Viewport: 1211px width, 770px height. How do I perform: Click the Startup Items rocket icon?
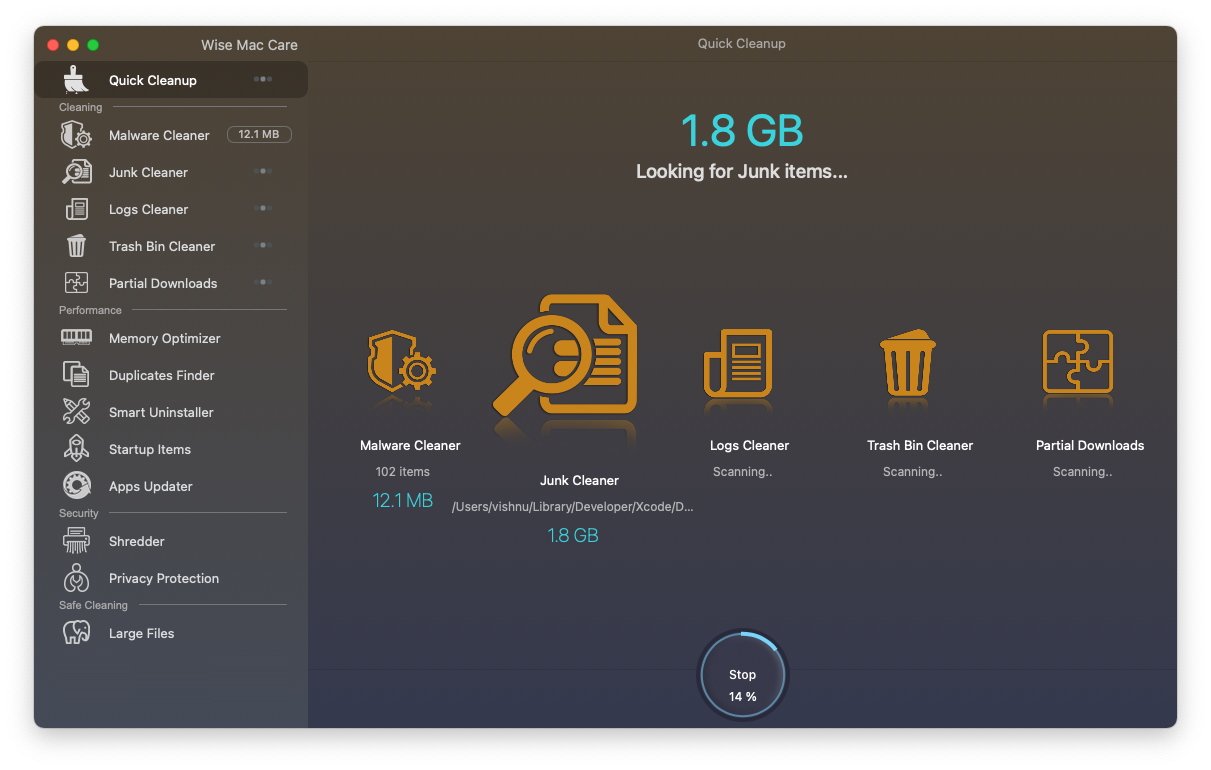(76, 449)
